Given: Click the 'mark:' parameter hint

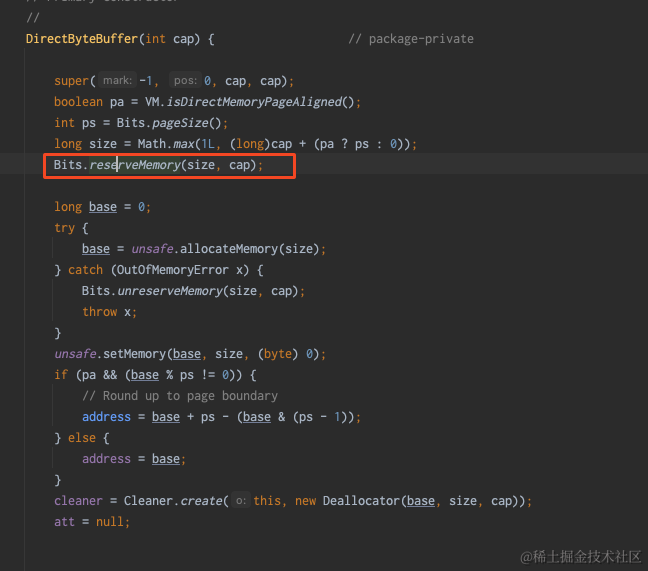Looking at the screenshot, I should click(x=117, y=80).
